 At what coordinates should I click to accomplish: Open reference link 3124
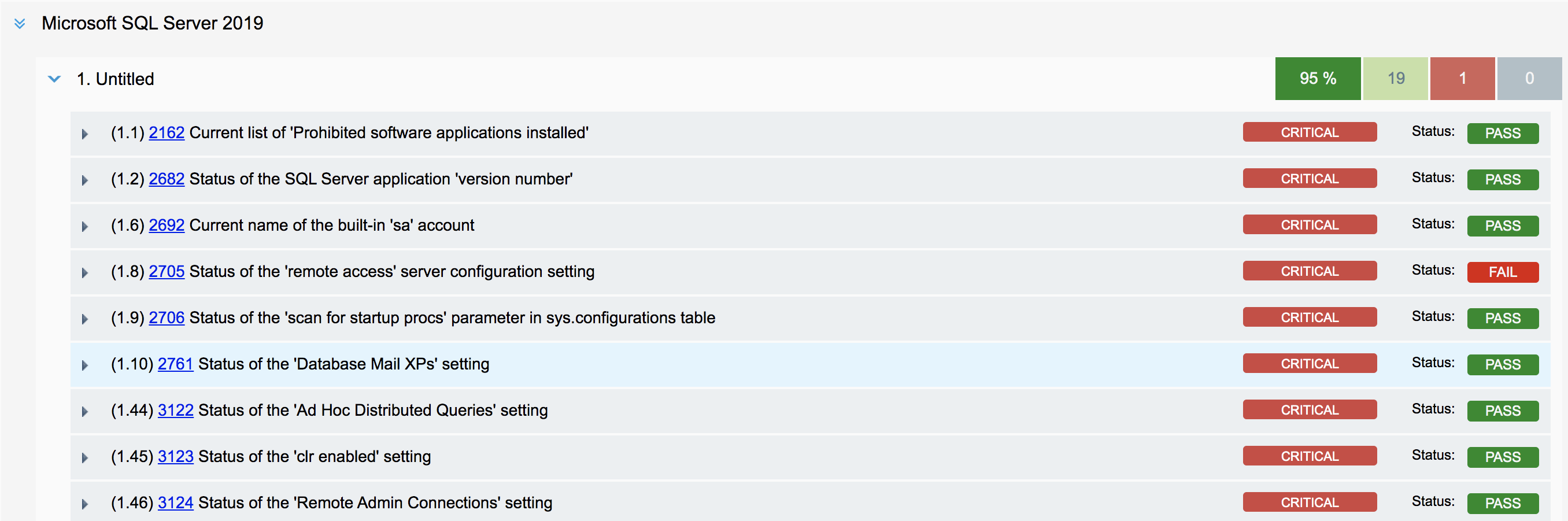[175, 502]
